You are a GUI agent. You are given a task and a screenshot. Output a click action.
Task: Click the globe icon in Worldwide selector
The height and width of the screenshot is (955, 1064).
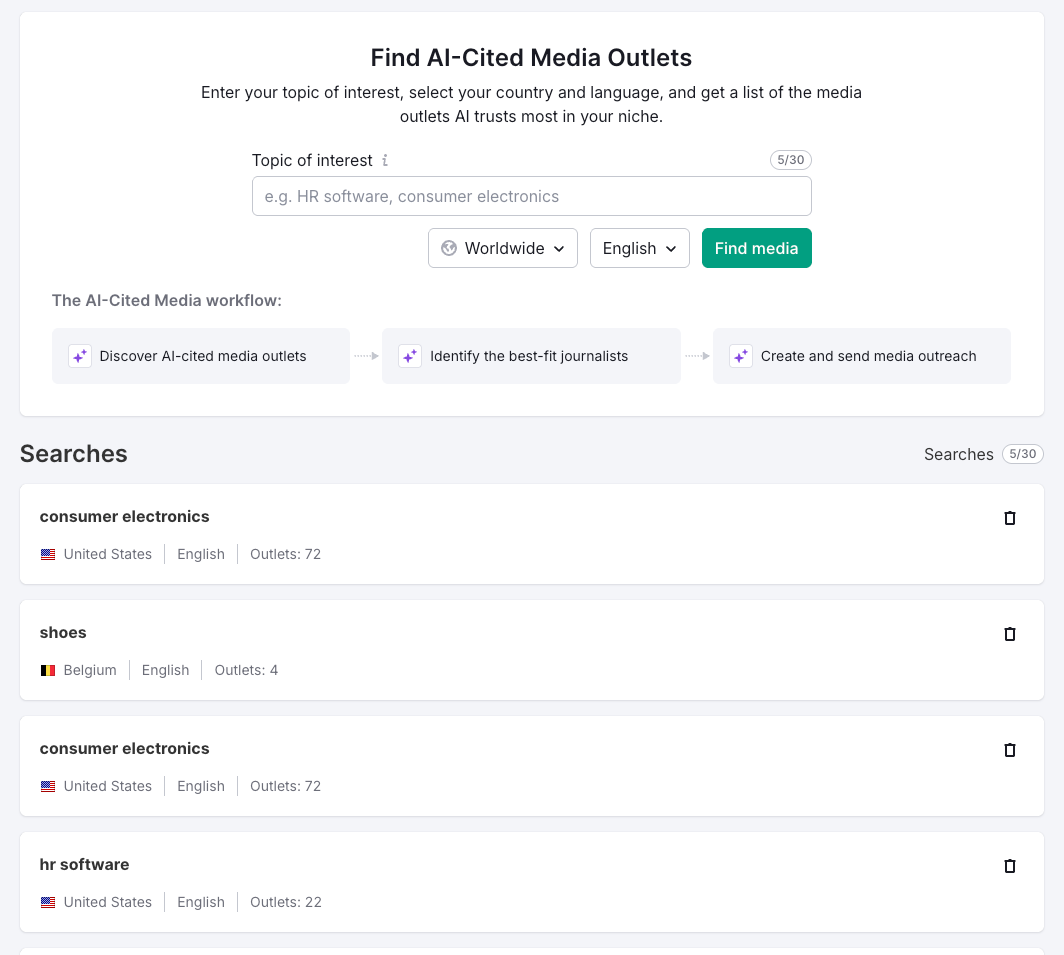click(x=449, y=248)
